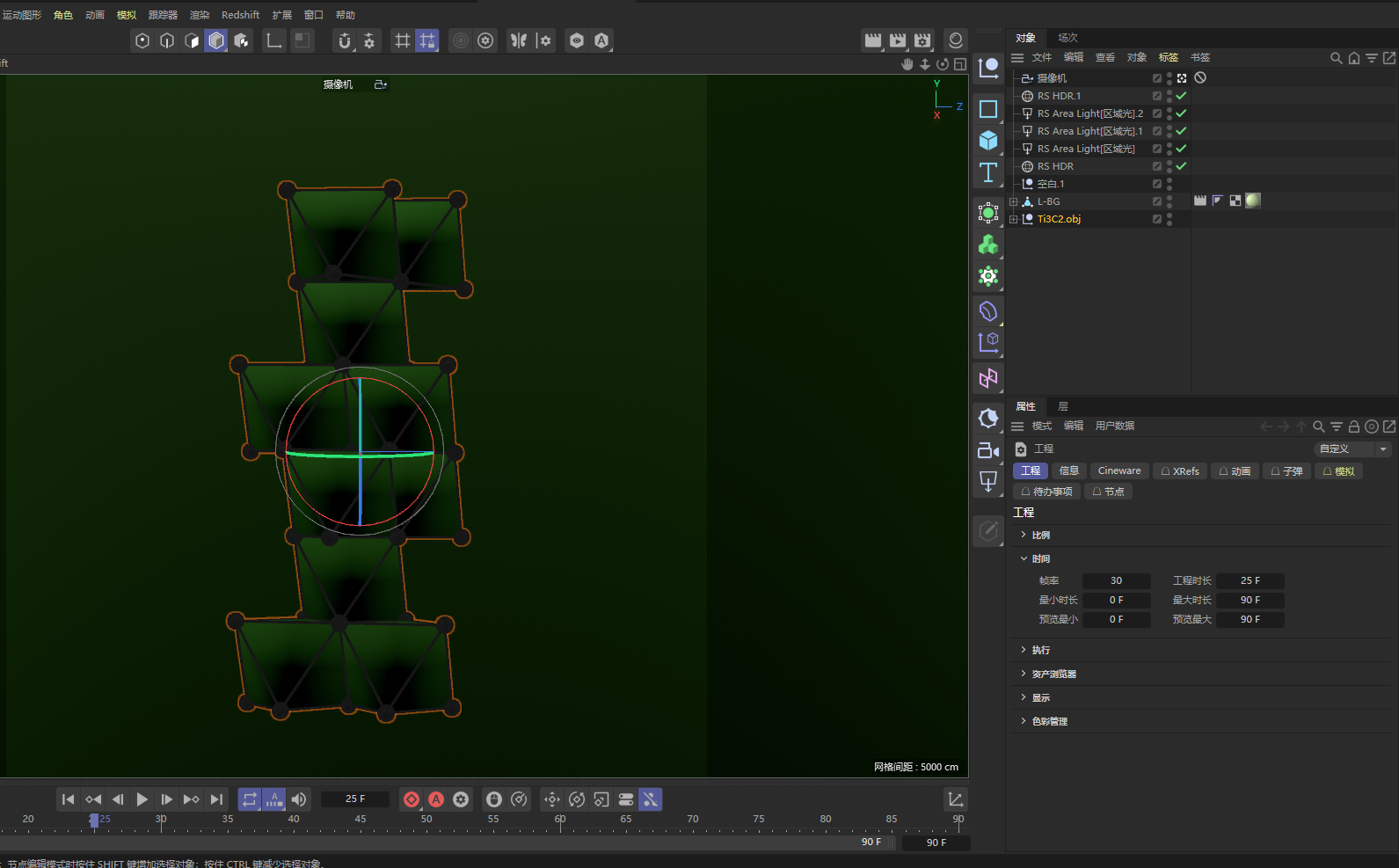Image resolution: width=1399 pixels, height=868 pixels.
Task: Open the Camera object tool in side palette
Action: point(988,450)
